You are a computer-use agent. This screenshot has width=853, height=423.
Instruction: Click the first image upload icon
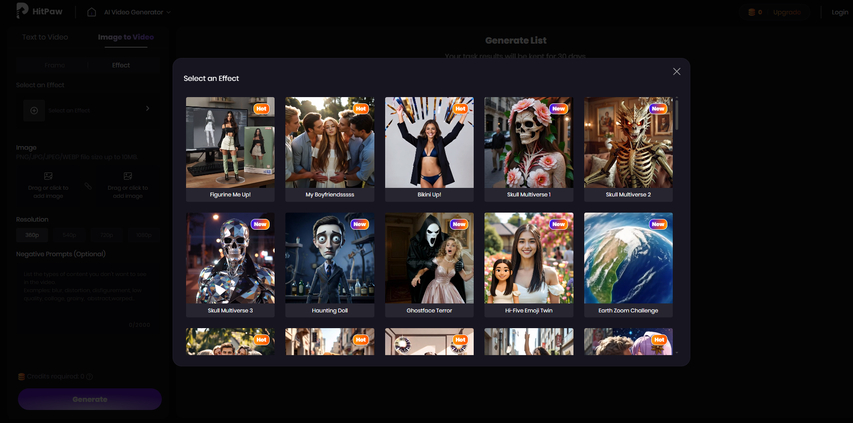(x=48, y=176)
